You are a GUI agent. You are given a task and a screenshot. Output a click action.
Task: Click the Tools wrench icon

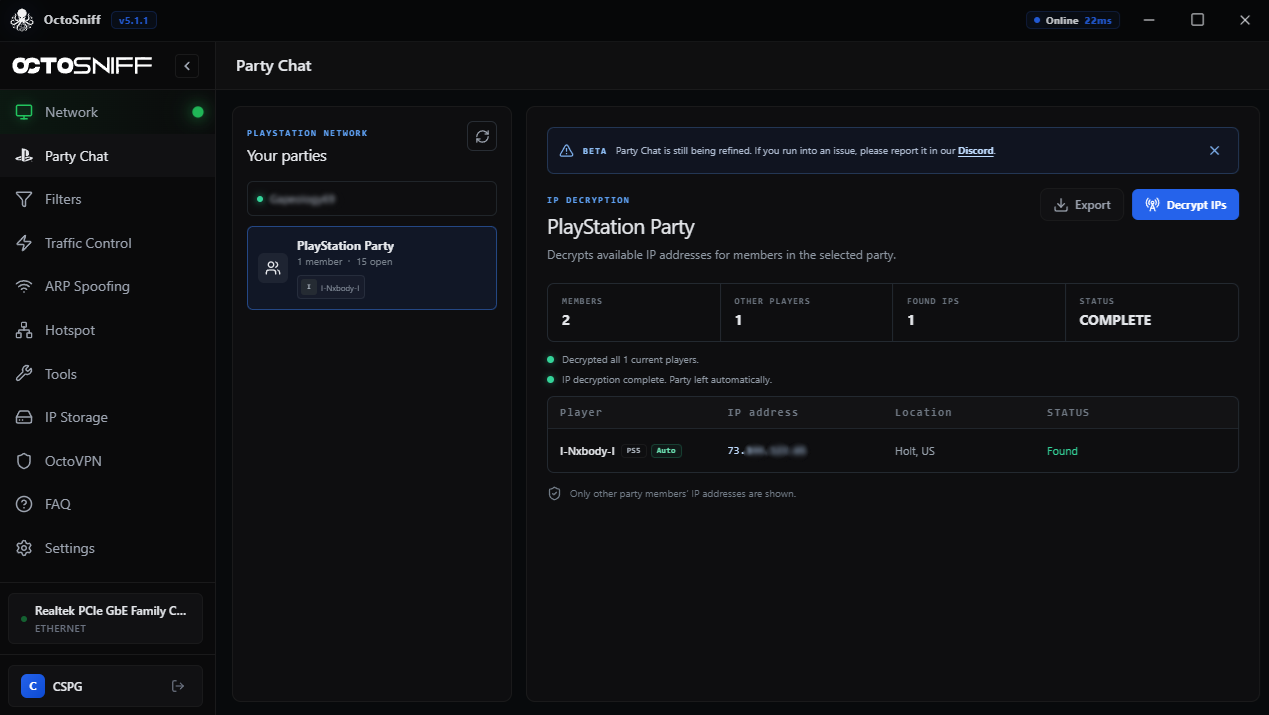pyautogui.click(x=25, y=374)
